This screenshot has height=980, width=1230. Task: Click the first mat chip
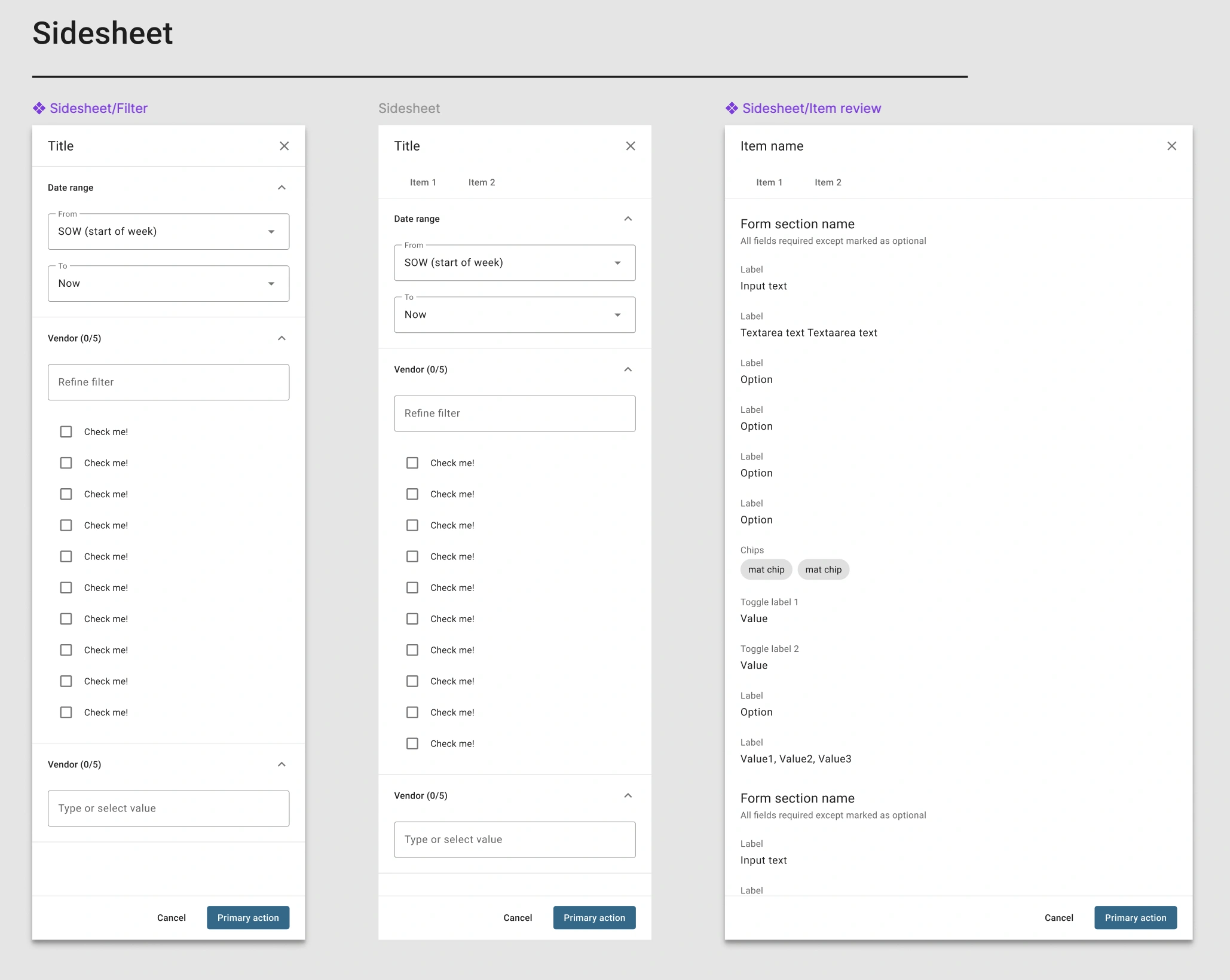pos(766,569)
